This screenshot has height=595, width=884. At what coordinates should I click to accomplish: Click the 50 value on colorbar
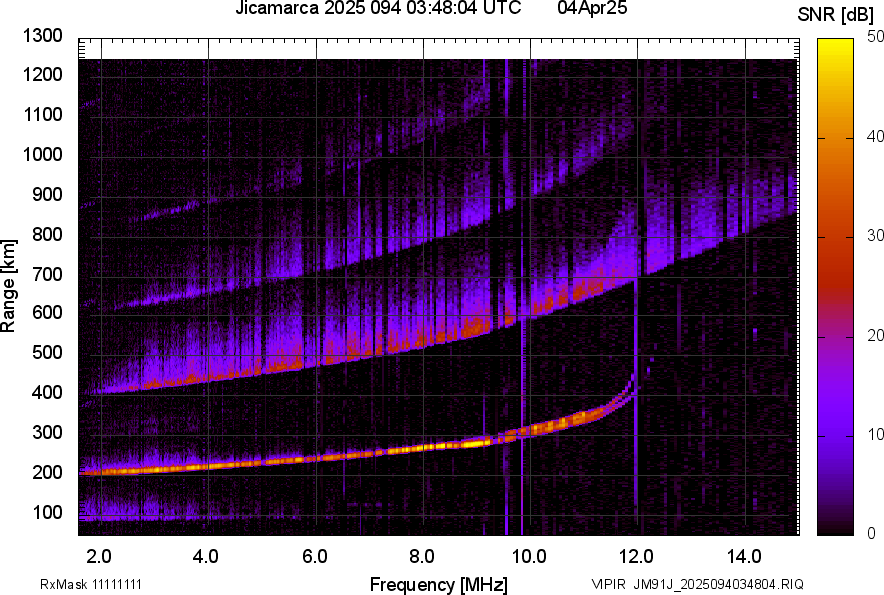(x=875, y=36)
